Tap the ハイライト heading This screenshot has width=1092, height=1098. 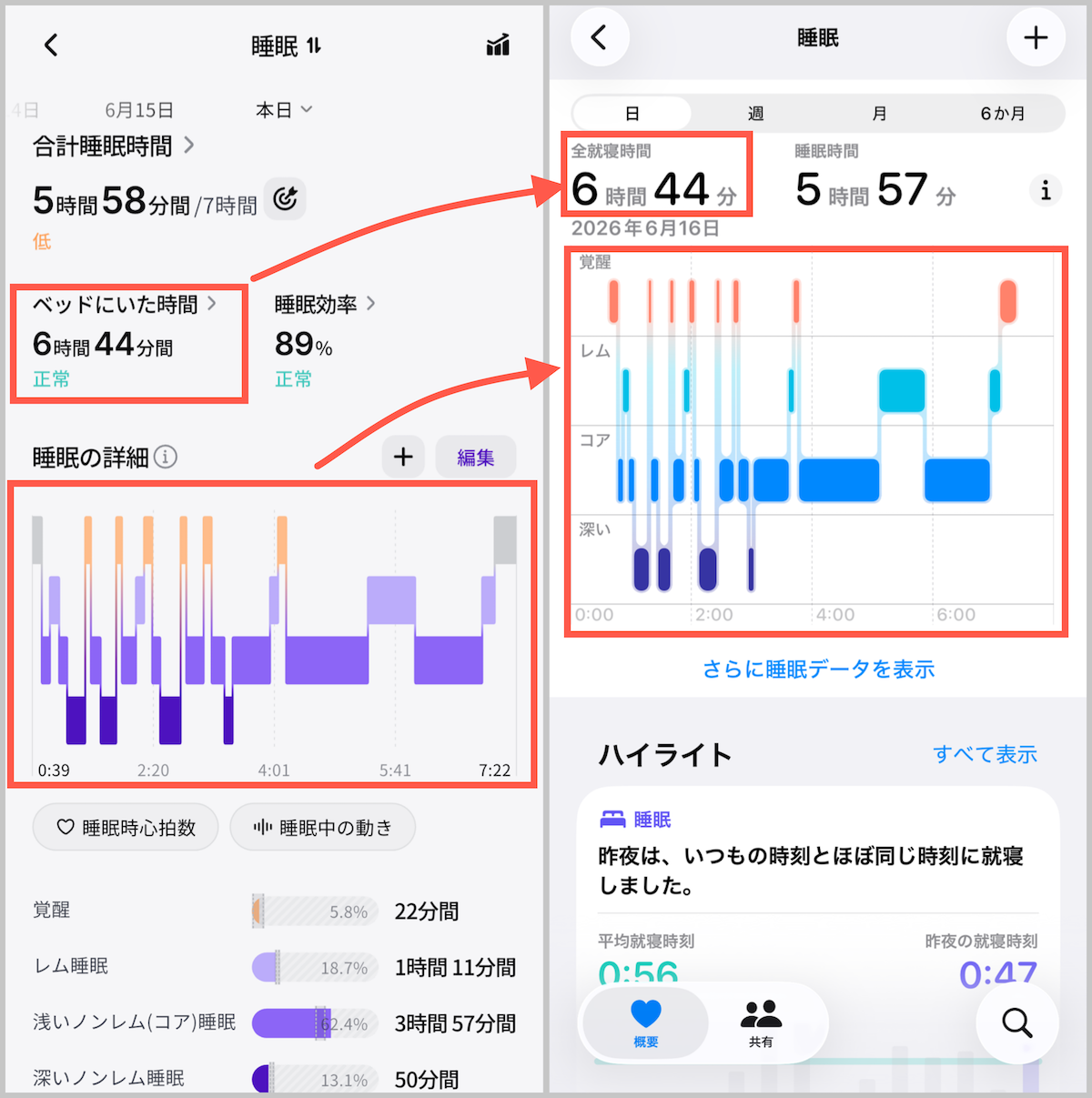pyautogui.click(x=665, y=754)
